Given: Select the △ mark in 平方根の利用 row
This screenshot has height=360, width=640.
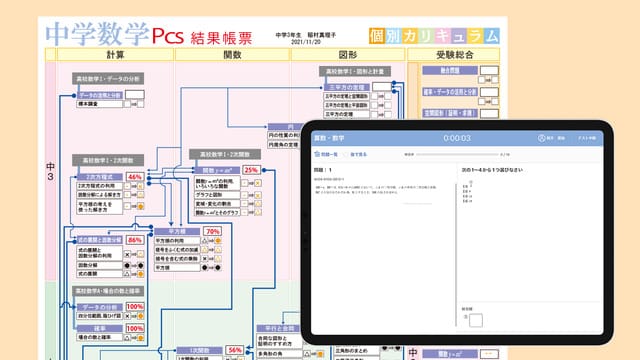Looking at the screenshot, I should click(204, 241).
